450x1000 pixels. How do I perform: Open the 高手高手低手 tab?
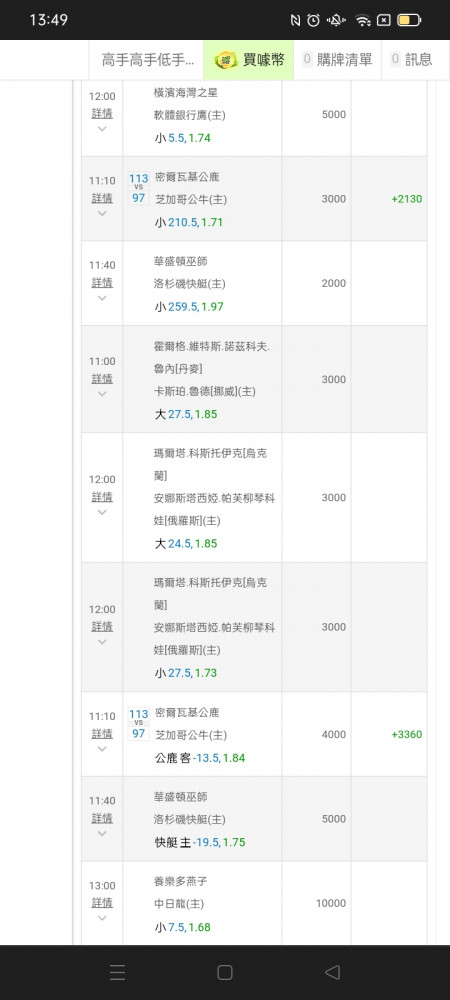pyautogui.click(x=147, y=60)
